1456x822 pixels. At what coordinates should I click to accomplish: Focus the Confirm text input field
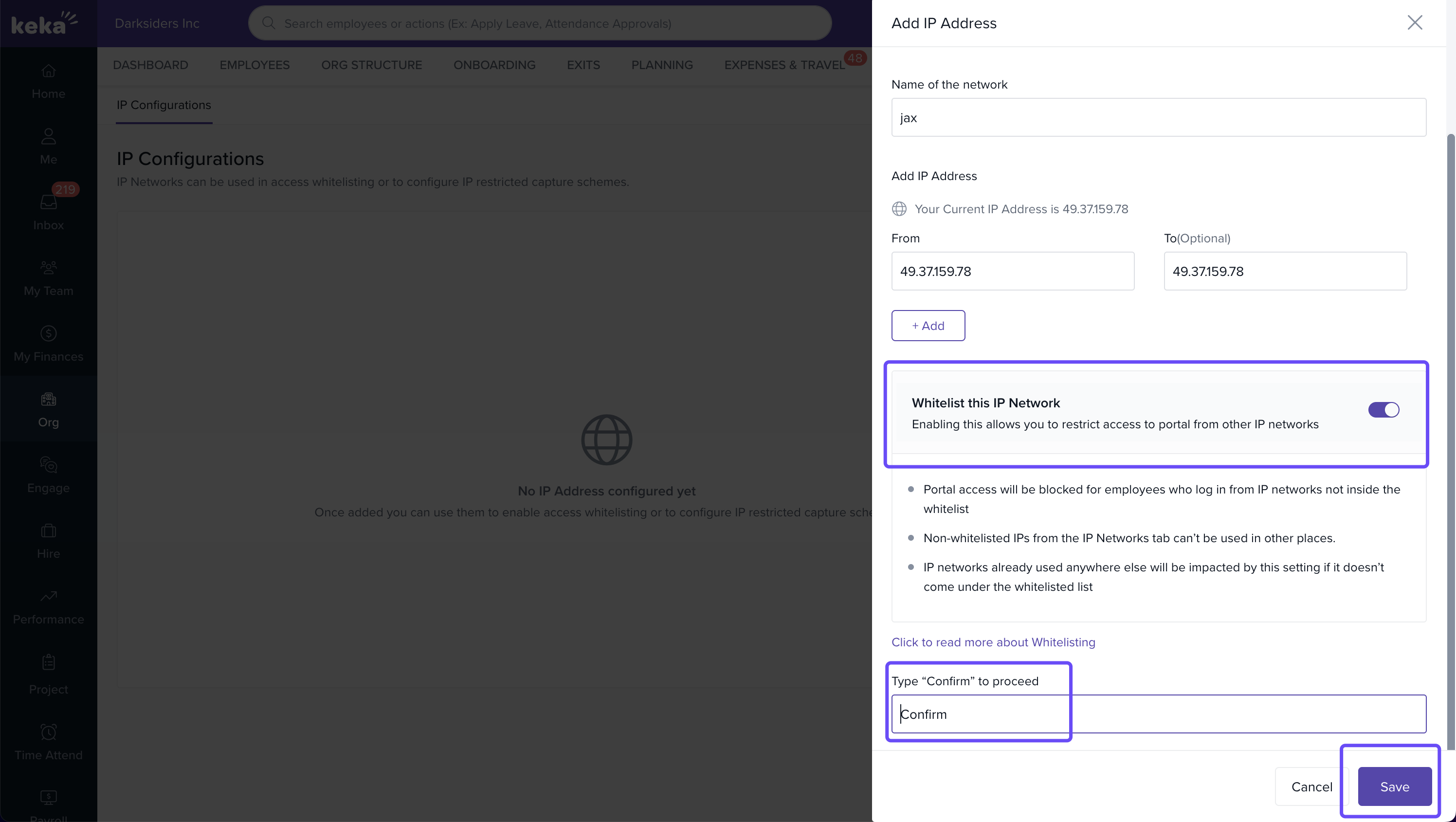pos(1158,714)
